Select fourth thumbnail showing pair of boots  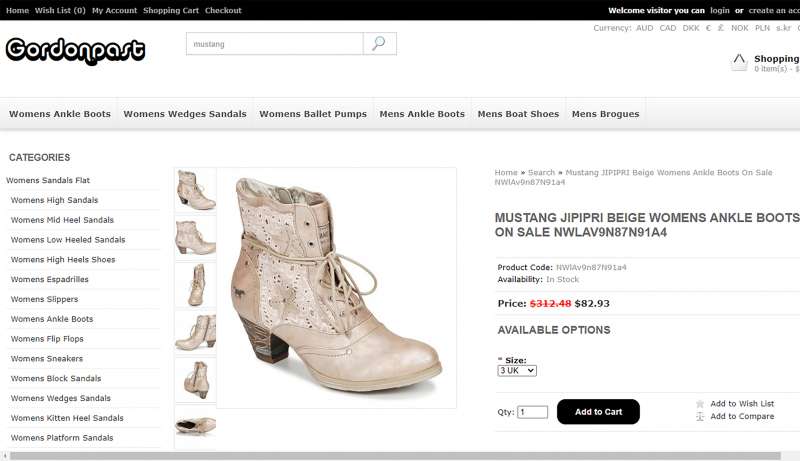[195, 332]
